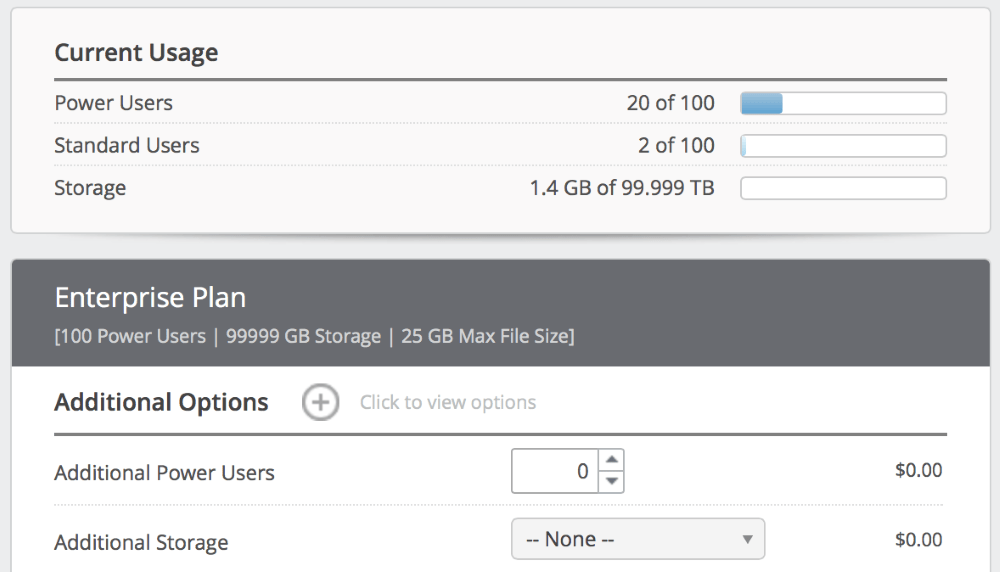Click the 'Click to view options' text

coord(447,403)
